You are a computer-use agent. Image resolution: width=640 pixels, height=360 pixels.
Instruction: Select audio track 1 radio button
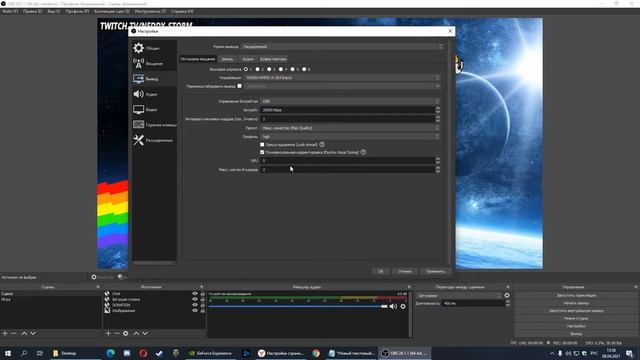tap(246, 69)
